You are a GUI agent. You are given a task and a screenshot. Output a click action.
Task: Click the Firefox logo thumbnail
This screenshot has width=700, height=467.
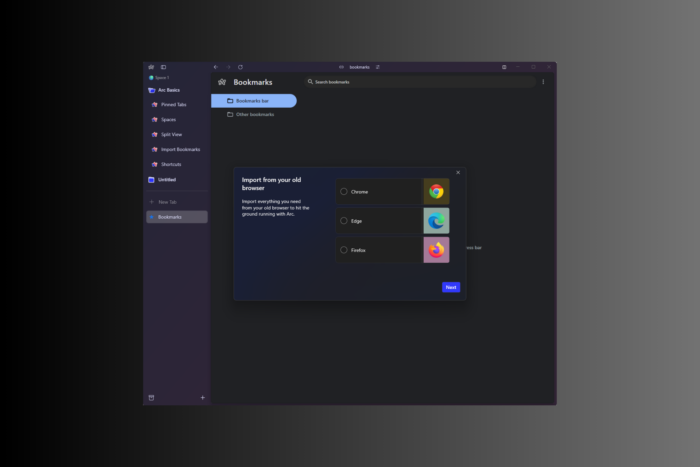pyautogui.click(x=436, y=250)
